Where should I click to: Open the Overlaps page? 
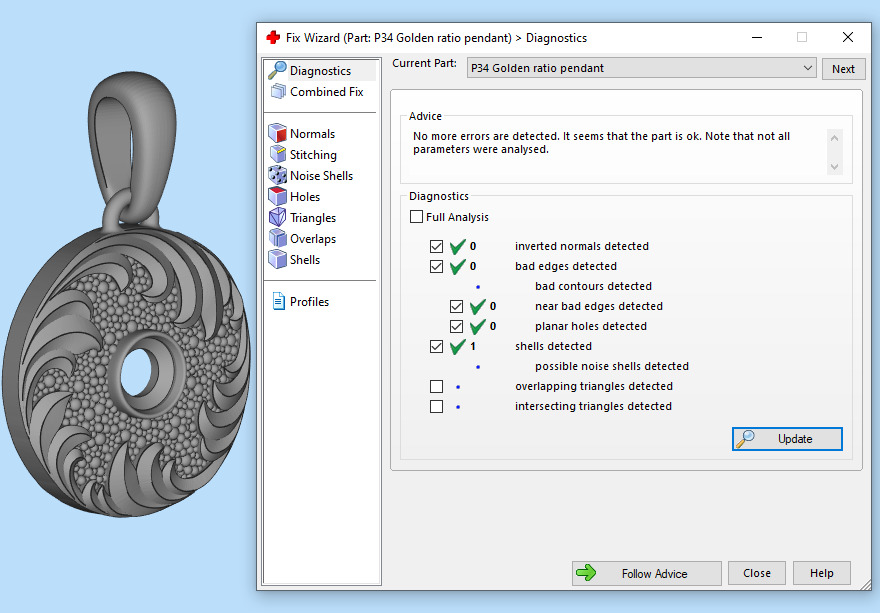(313, 239)
